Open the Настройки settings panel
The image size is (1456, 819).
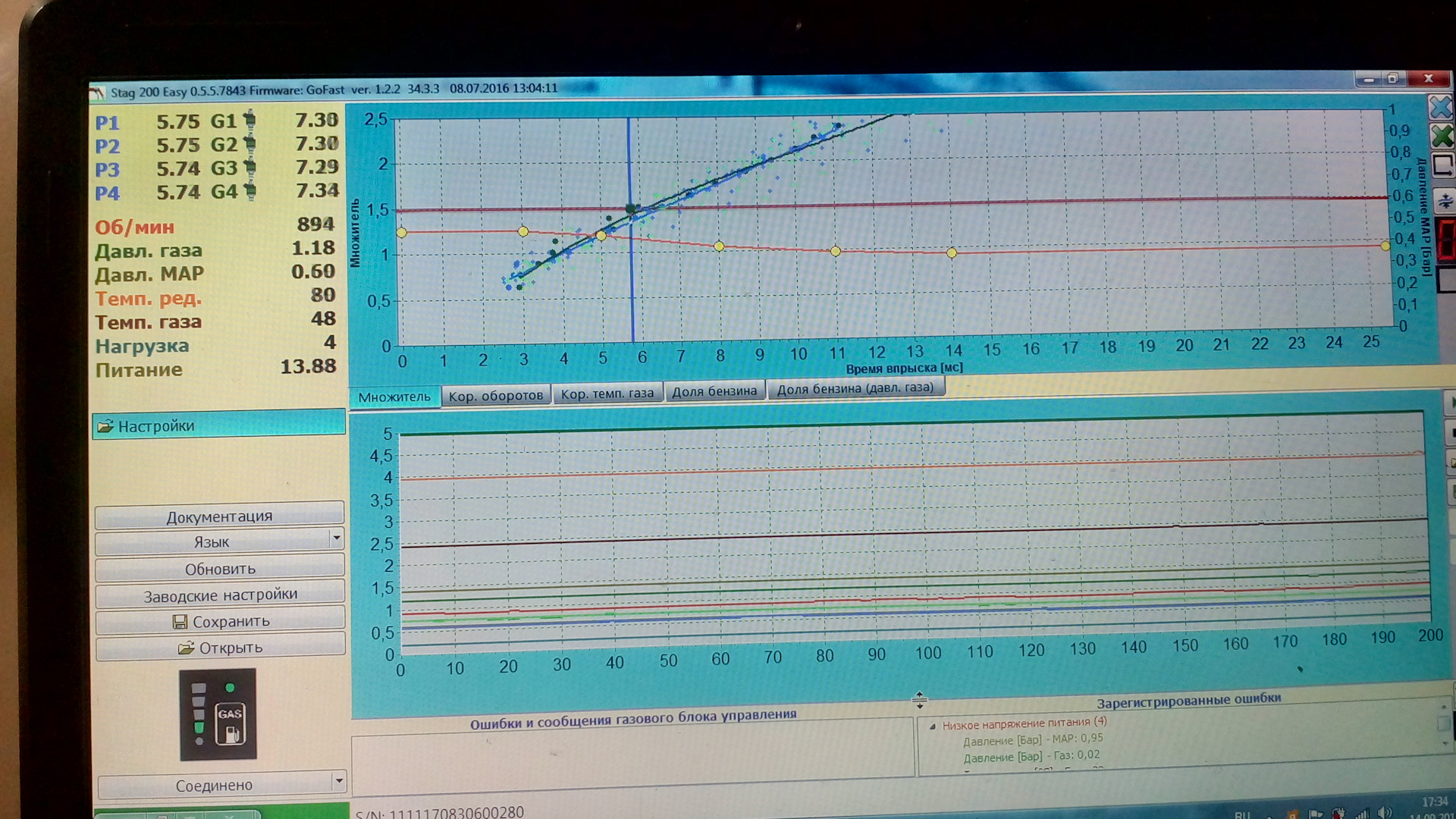pos(219,425)
